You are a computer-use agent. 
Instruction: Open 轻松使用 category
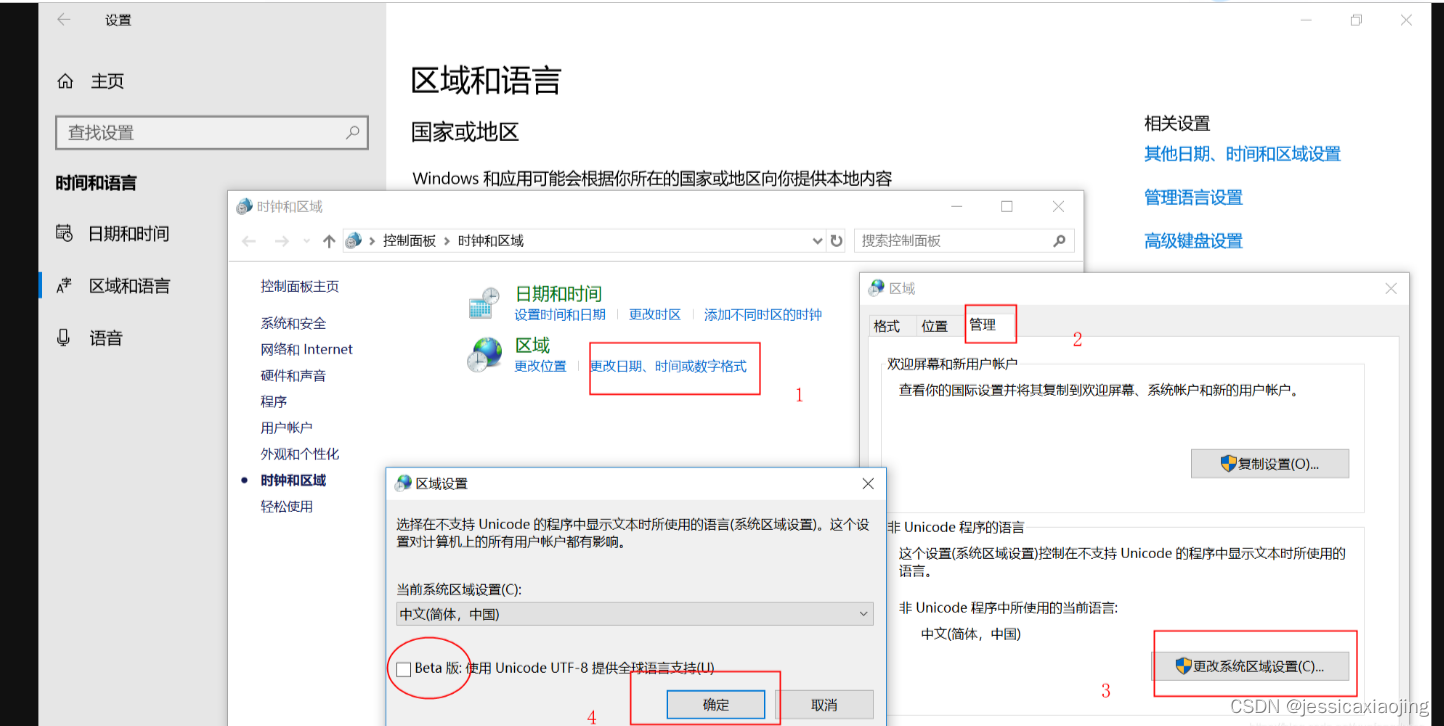287,507
